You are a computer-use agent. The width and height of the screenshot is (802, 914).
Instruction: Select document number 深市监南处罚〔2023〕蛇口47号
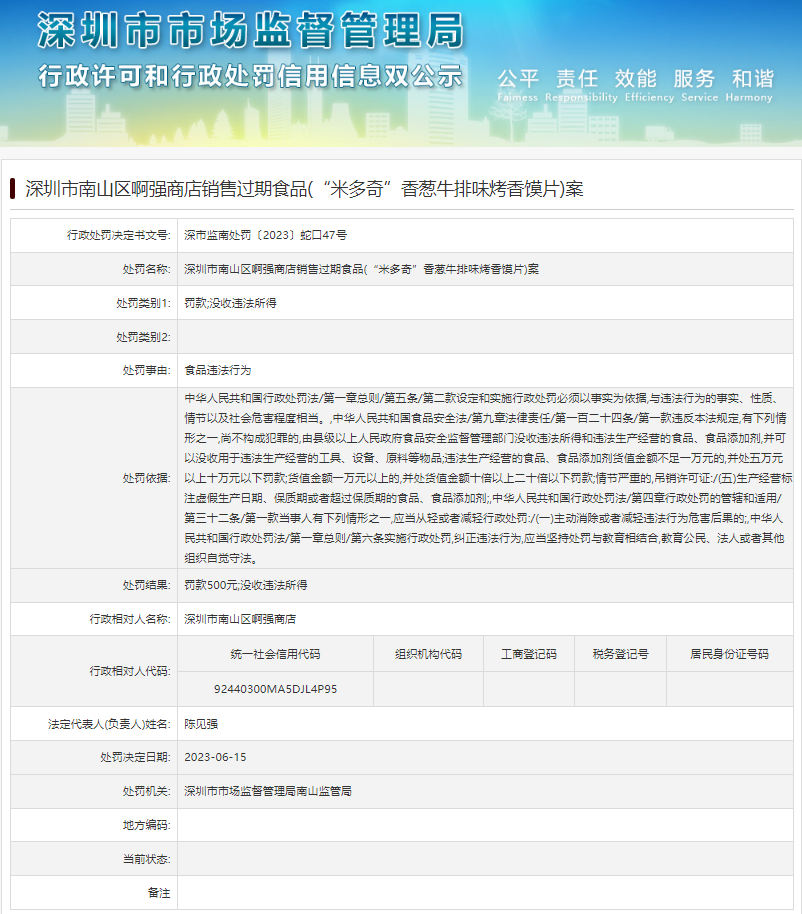266,235
